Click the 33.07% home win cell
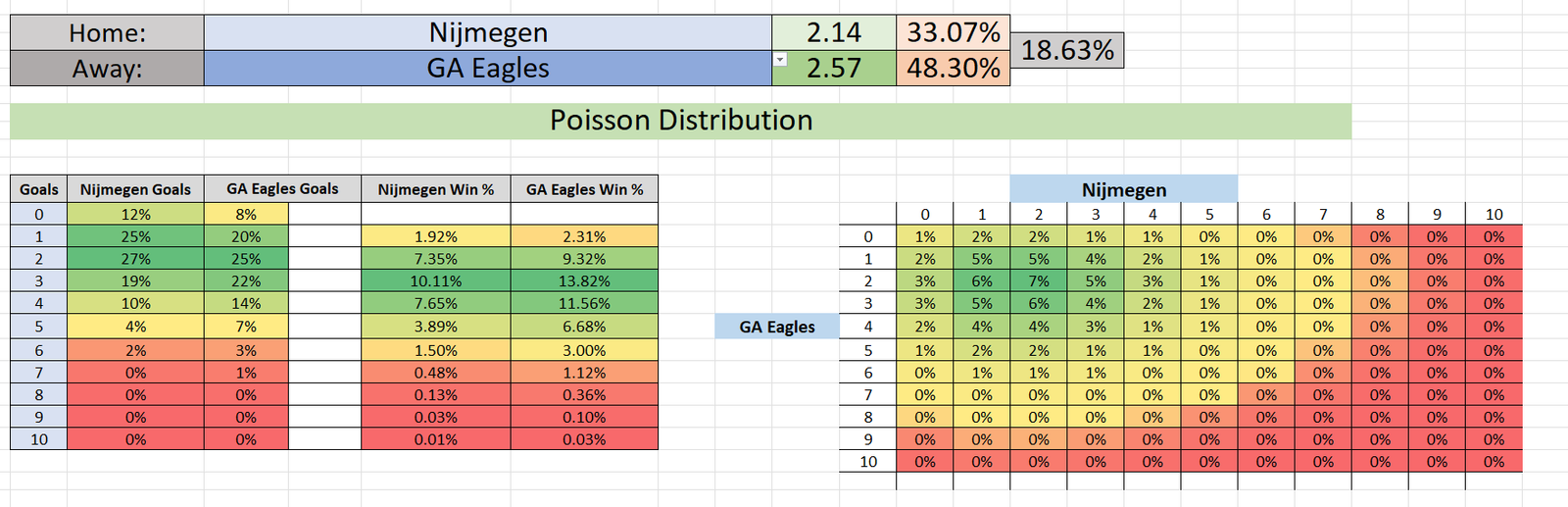This screenshot has height=507, width=1568. pyautogui.click(x=954, y=32)
